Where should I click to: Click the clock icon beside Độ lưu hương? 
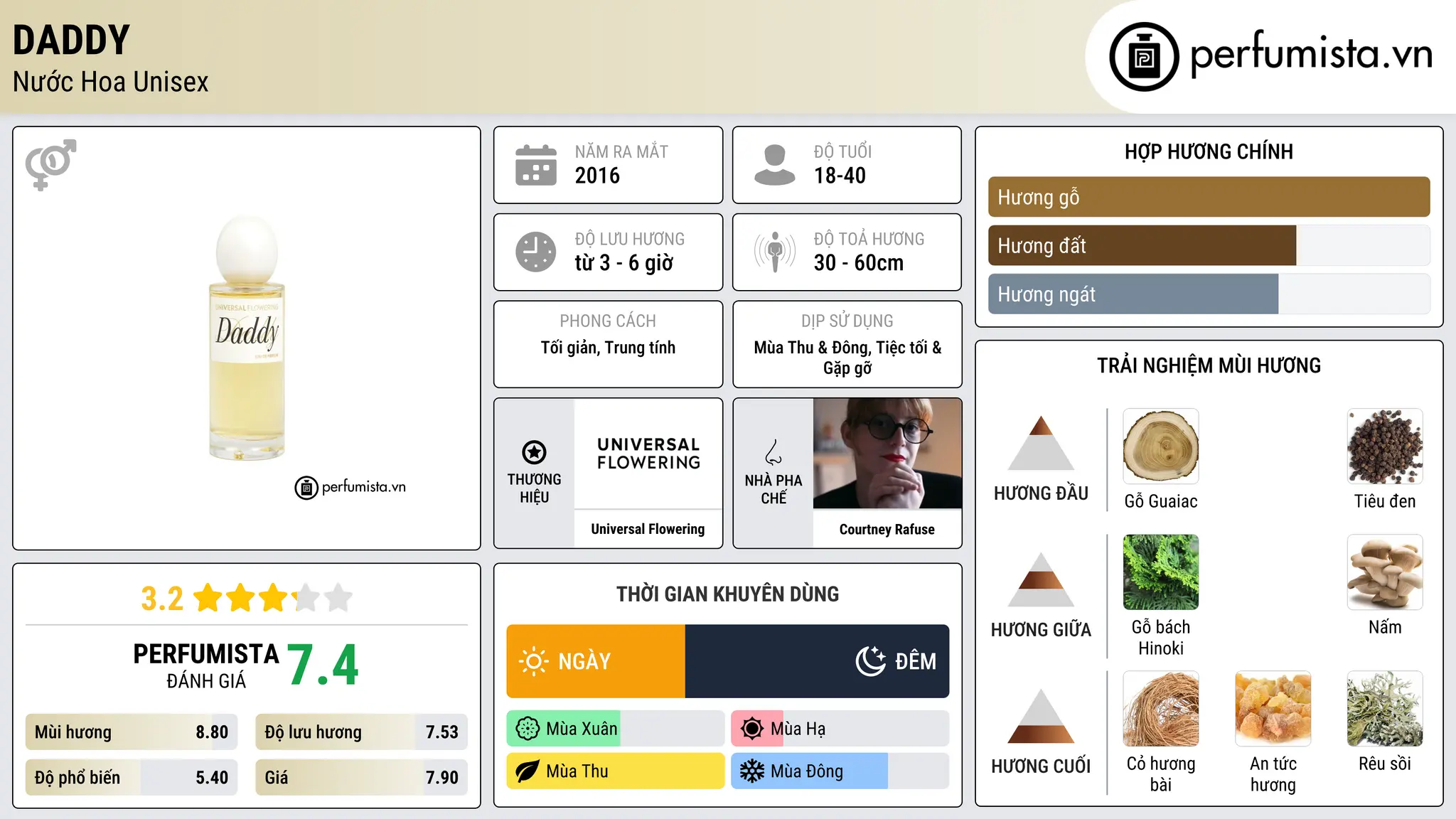click(x=536, y=252)
